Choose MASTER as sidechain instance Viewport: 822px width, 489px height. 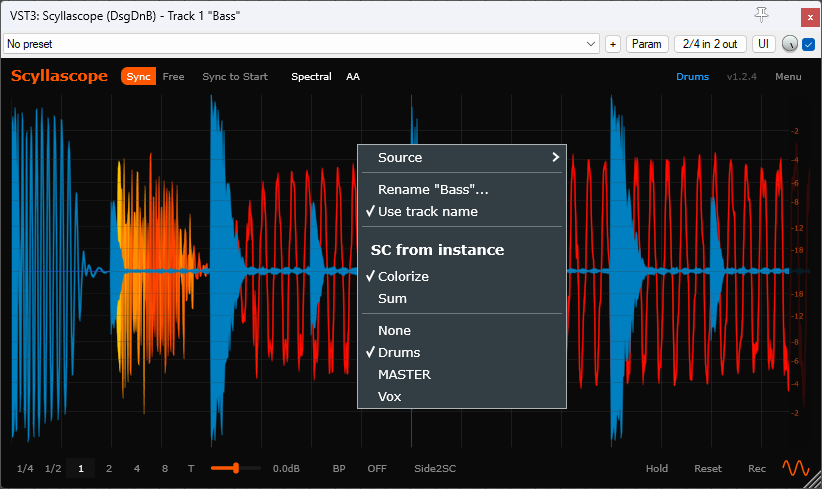point(462,374)
